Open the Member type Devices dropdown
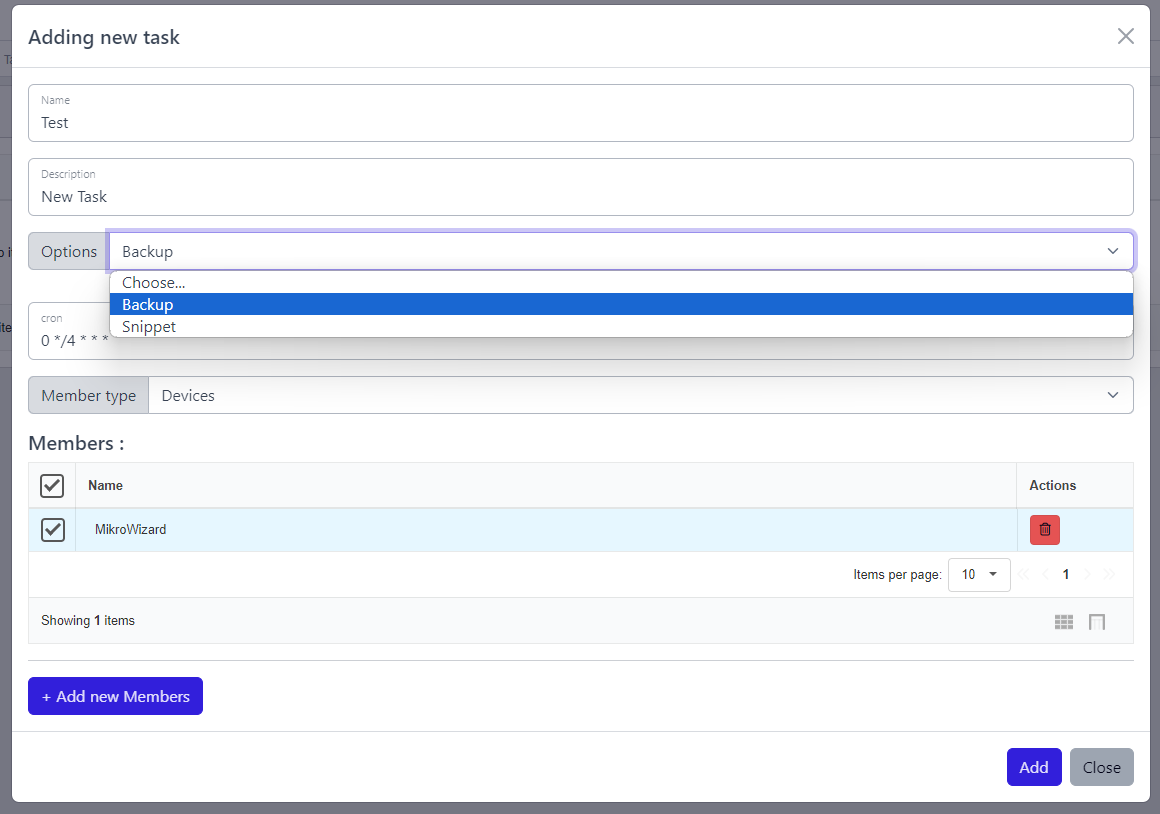This screenshot has width=1160, height=814. (640, 395)
